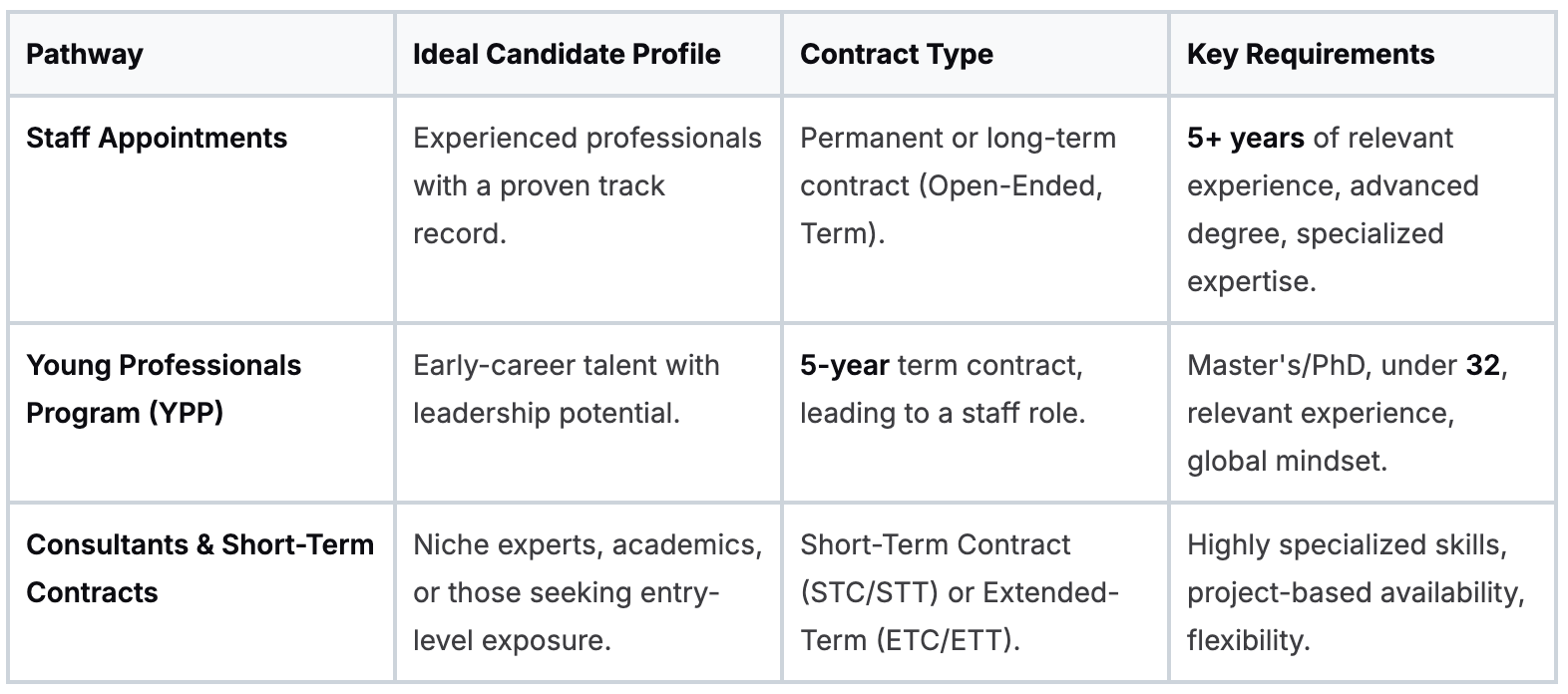Click the Consultants & Short-Term Contracts label
This screenshot has width=1568, height=694.
[x=199, y=568]
